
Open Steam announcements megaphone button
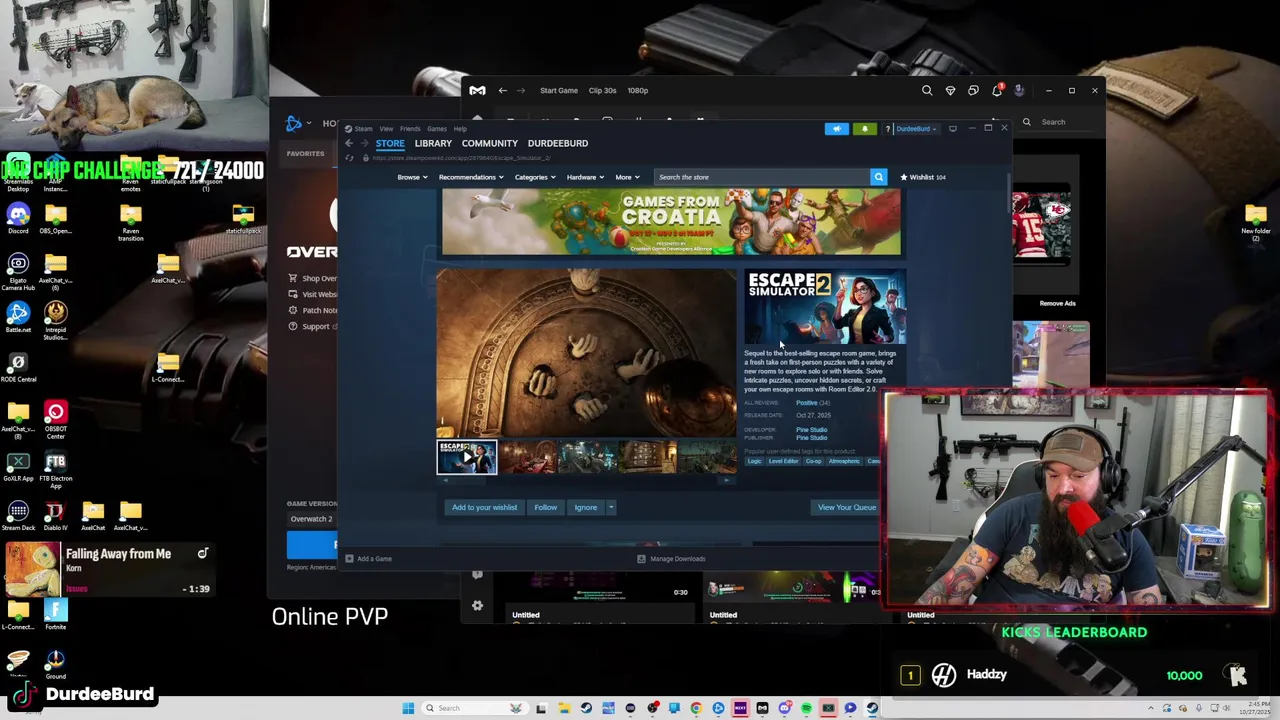click(837, 129)
